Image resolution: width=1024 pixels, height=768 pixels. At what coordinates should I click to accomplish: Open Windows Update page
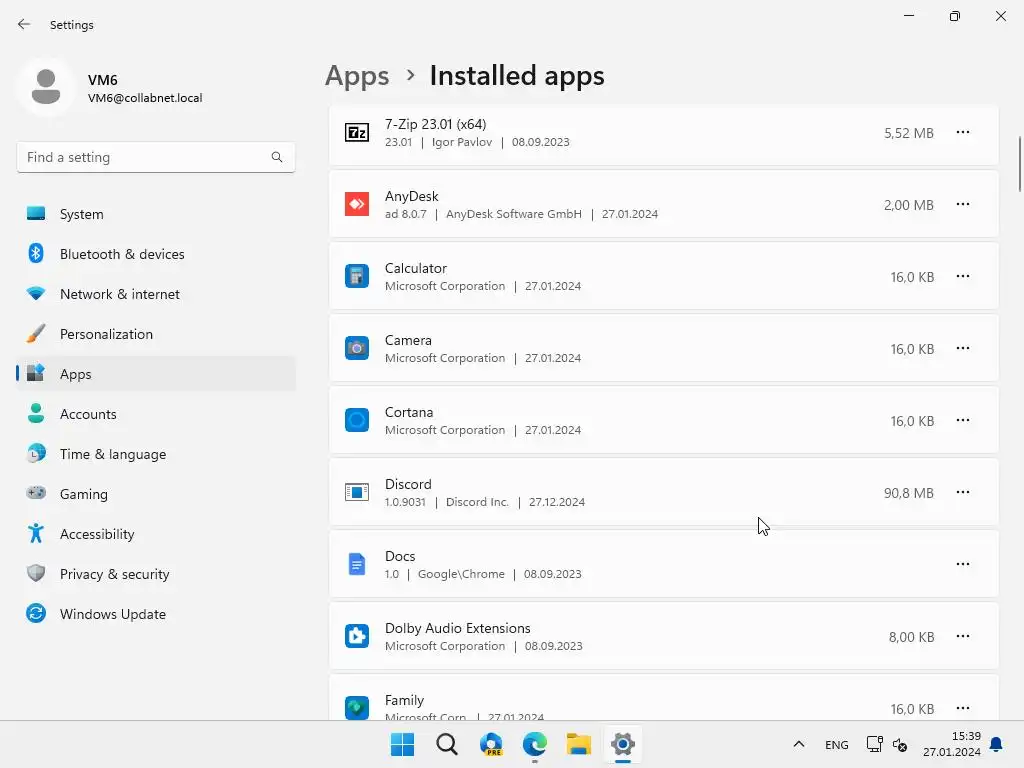click(x=155, y=614)
